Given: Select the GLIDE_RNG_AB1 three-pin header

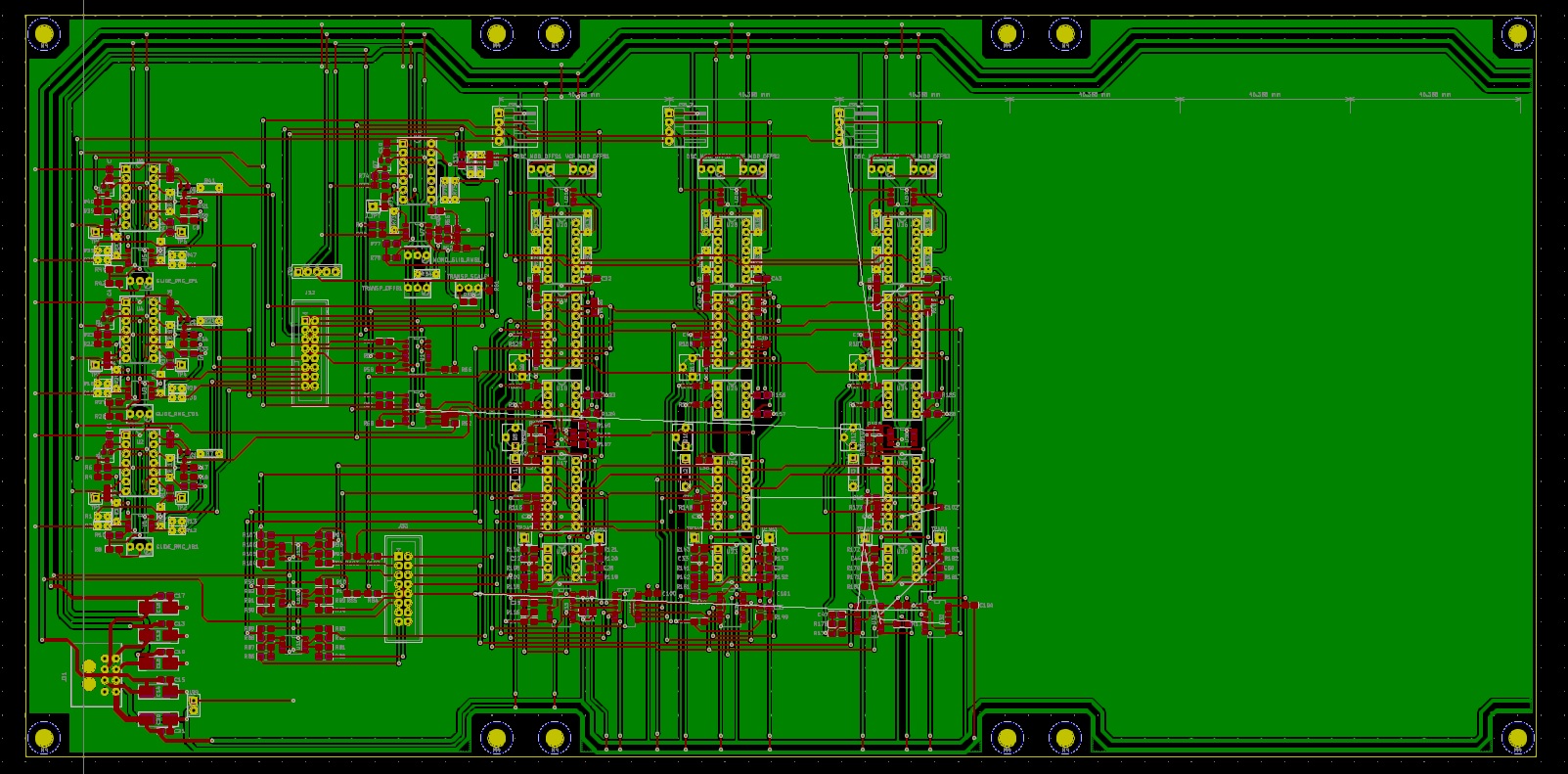Looking at the screenshot, I should point(139,547).
